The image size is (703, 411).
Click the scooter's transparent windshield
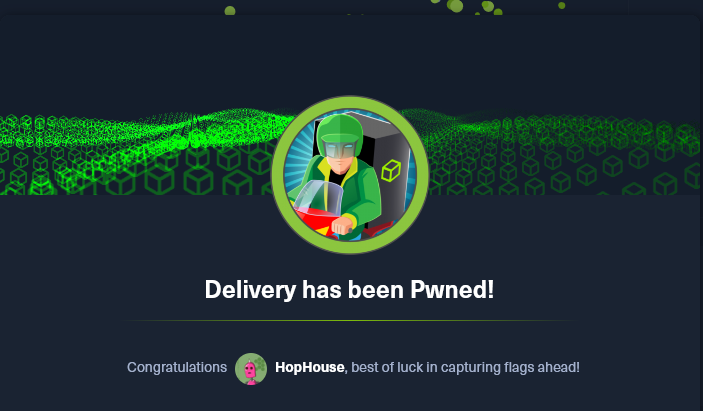click(x=317, y=198)
